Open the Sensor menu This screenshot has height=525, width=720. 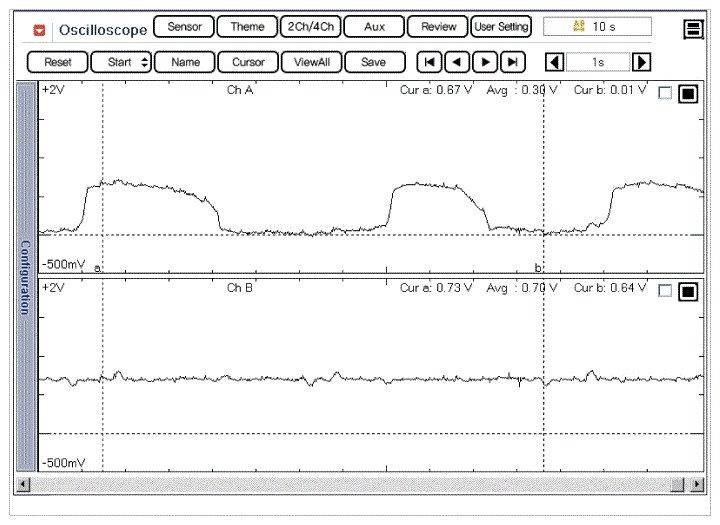pos(184,27)
